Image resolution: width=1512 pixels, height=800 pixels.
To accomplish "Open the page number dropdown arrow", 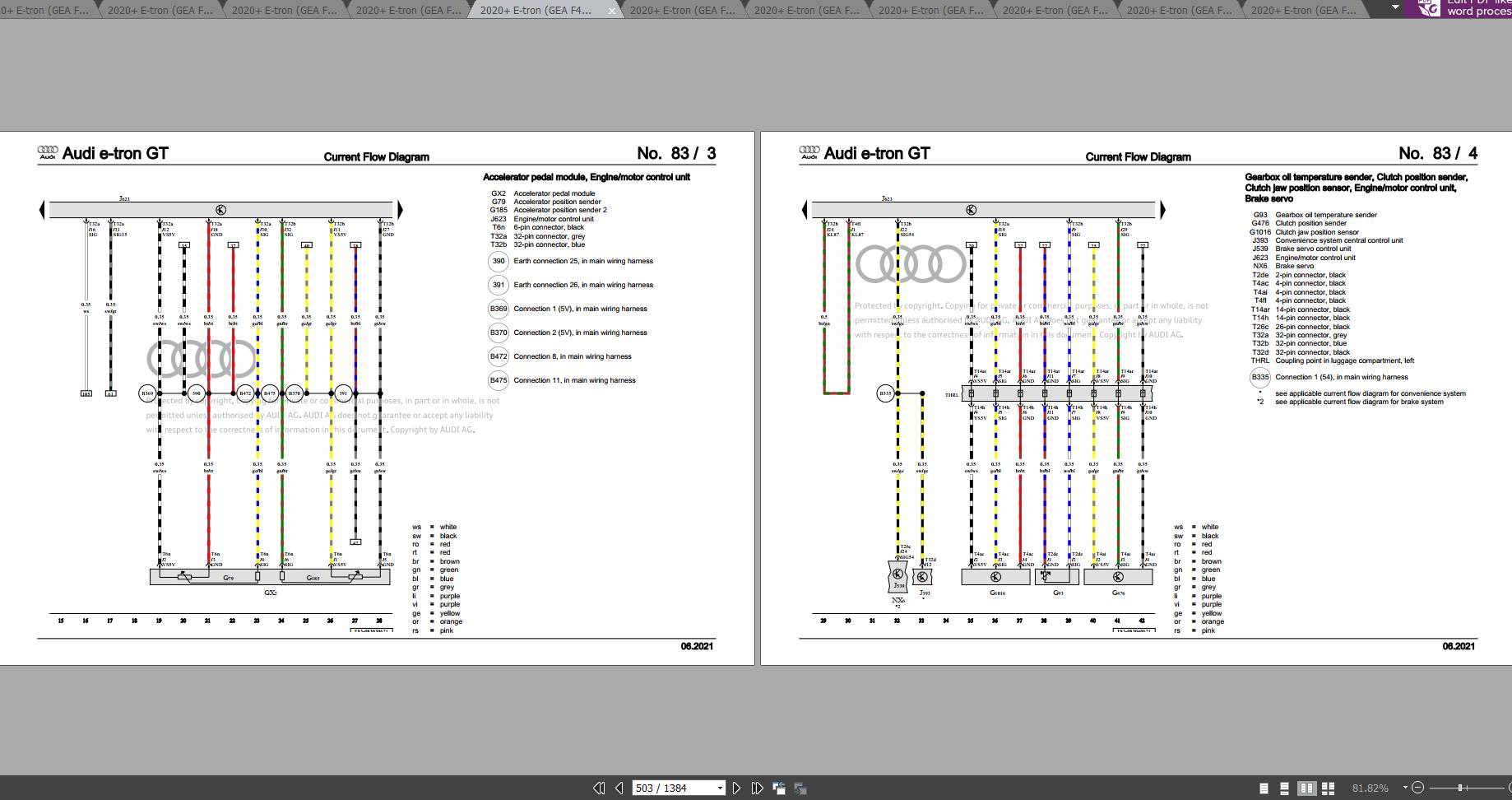I will click(x=720, y=788).
